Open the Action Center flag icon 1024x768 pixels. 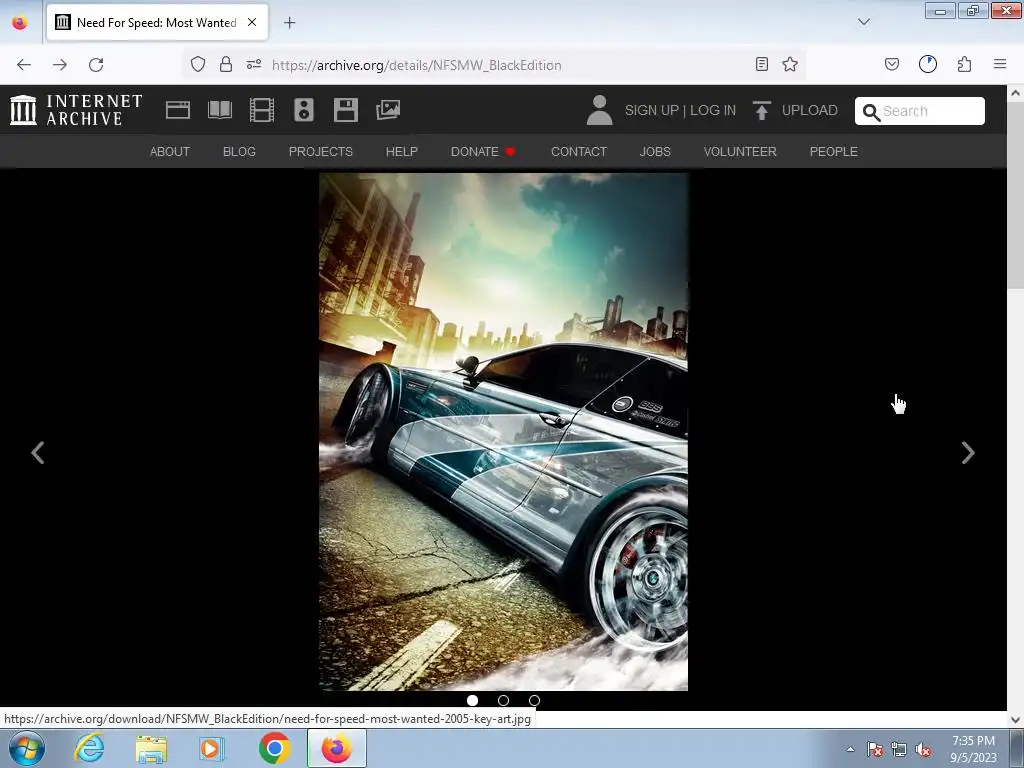coord(875,749)
